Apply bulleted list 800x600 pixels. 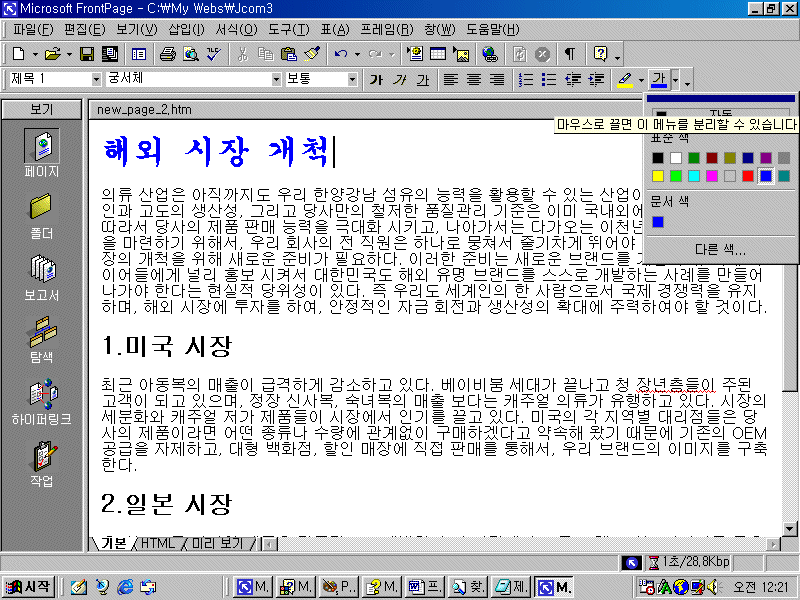tap(548, 80)
